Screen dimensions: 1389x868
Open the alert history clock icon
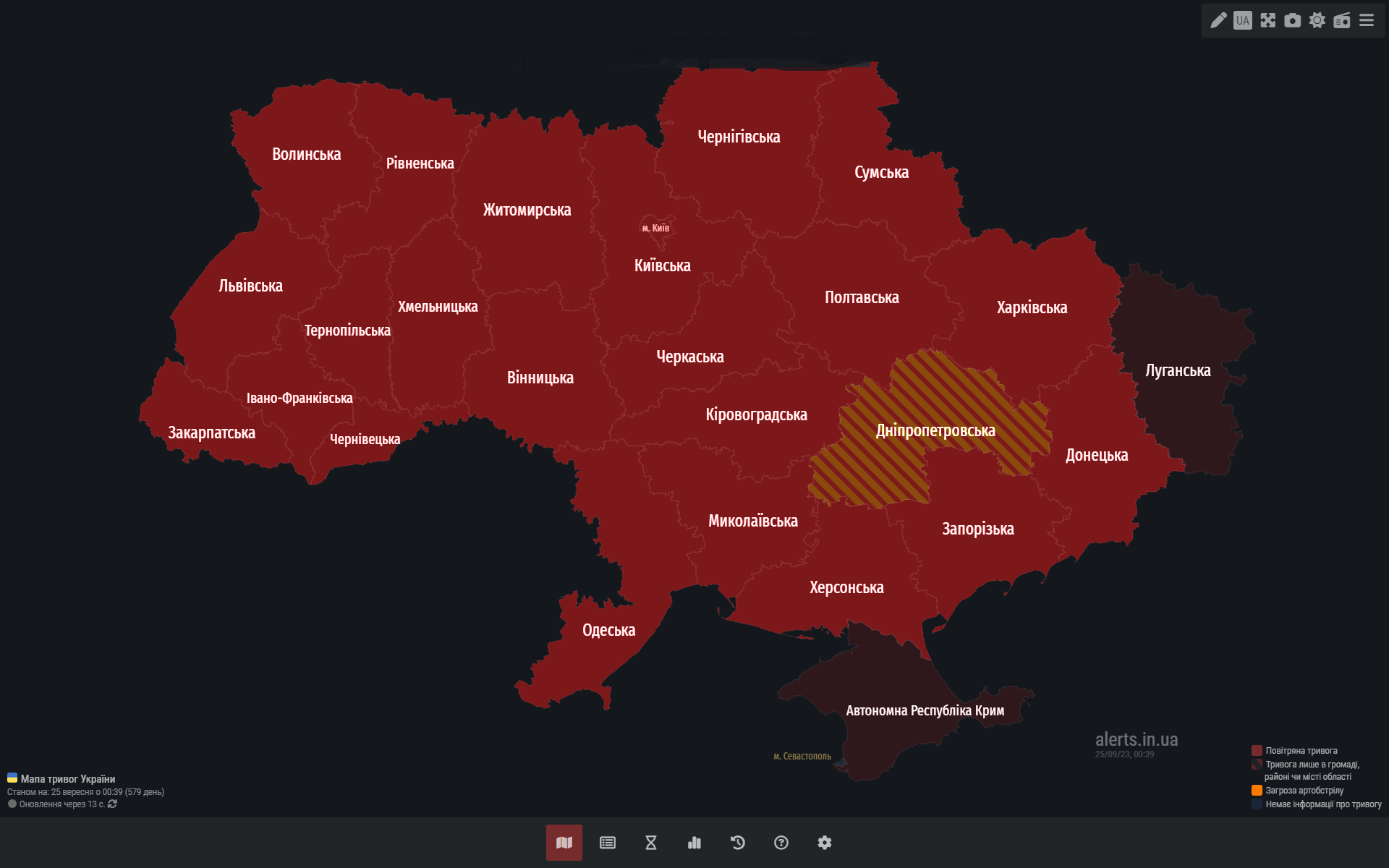point(738,843)
